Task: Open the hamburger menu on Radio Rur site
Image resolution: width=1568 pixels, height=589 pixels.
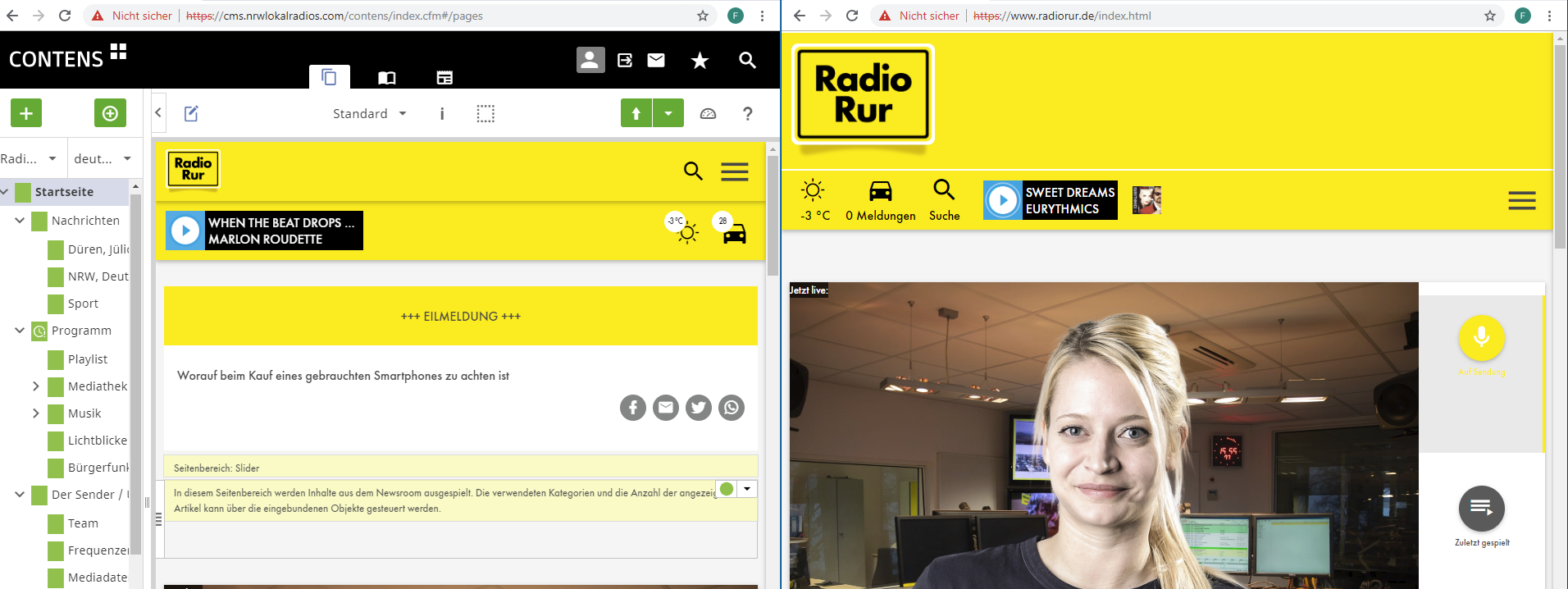Action: 1521,201
